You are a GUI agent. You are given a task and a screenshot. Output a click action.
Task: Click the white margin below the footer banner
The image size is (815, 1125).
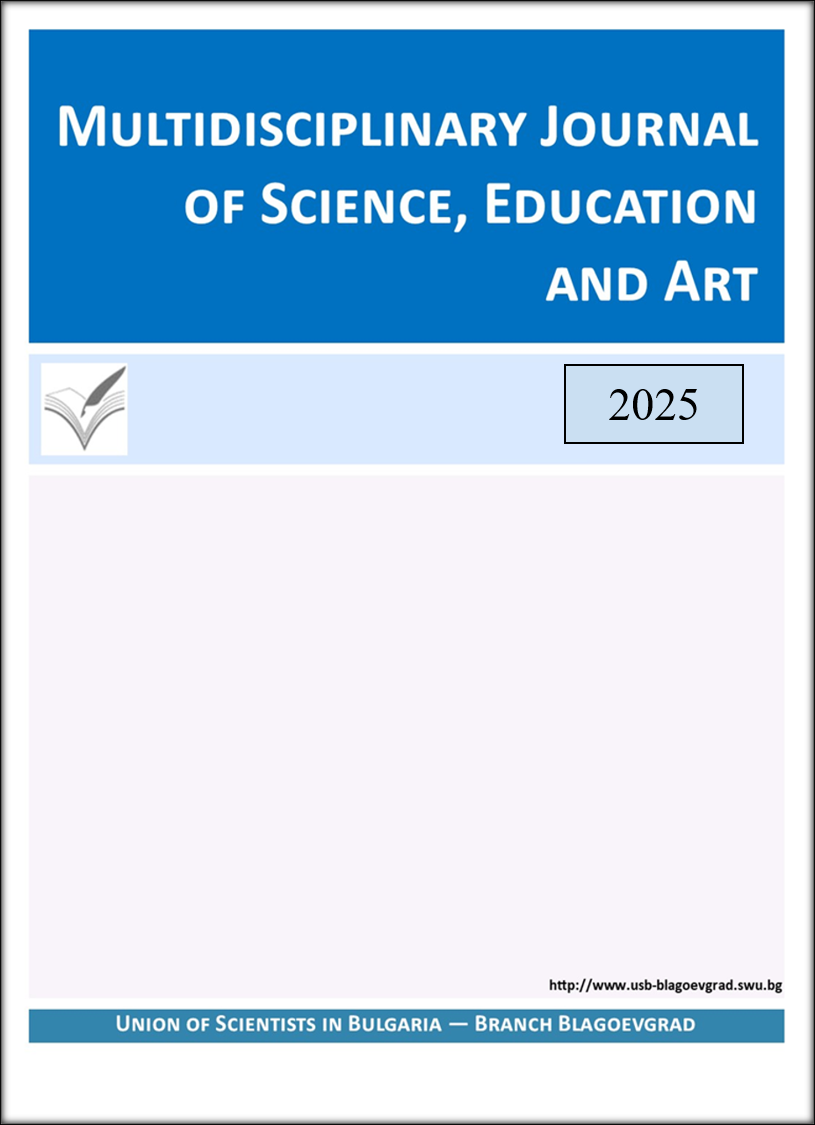point(400,1080)
